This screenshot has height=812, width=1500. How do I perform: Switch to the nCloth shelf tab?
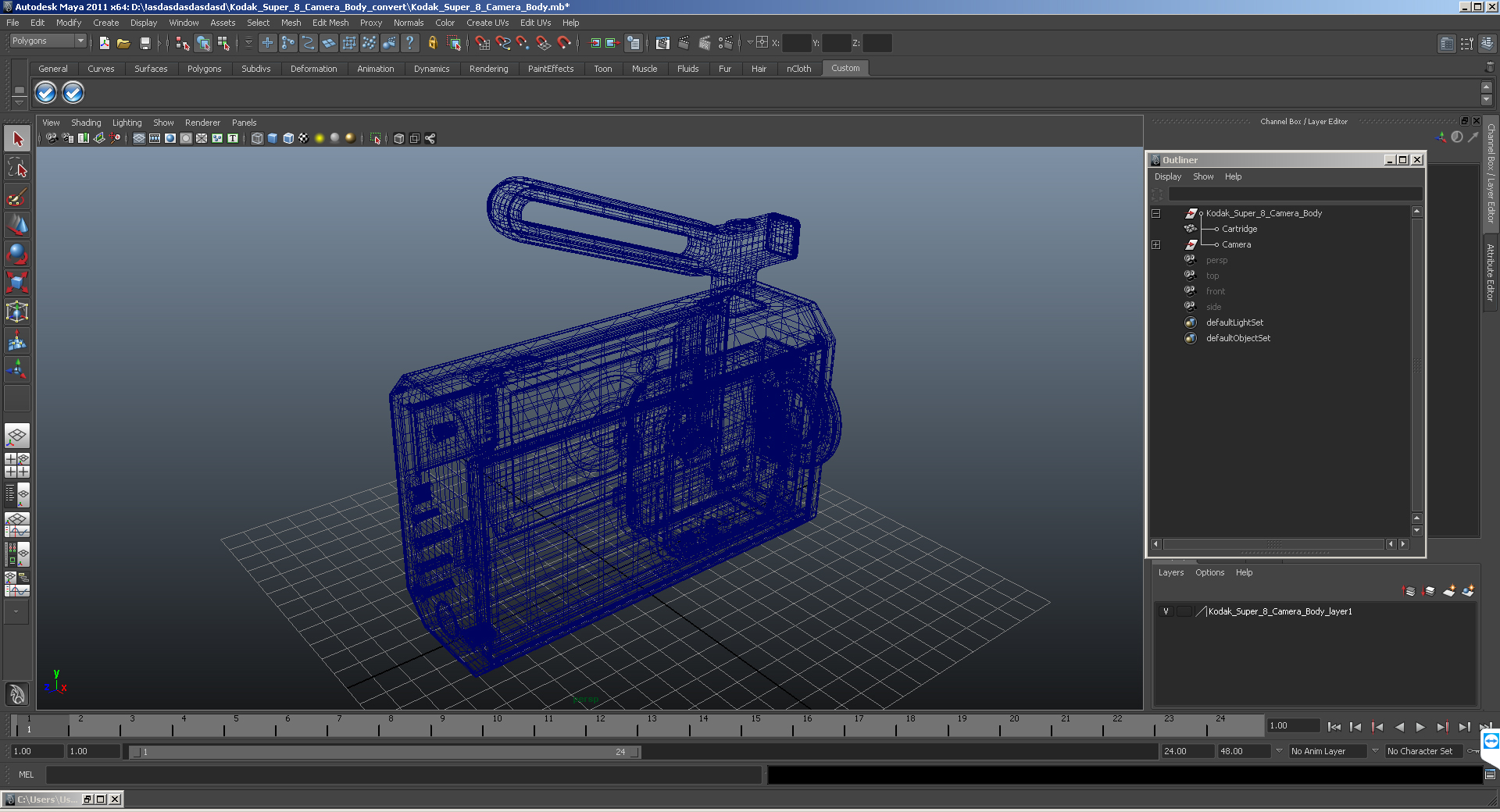[x=798, y=69]
